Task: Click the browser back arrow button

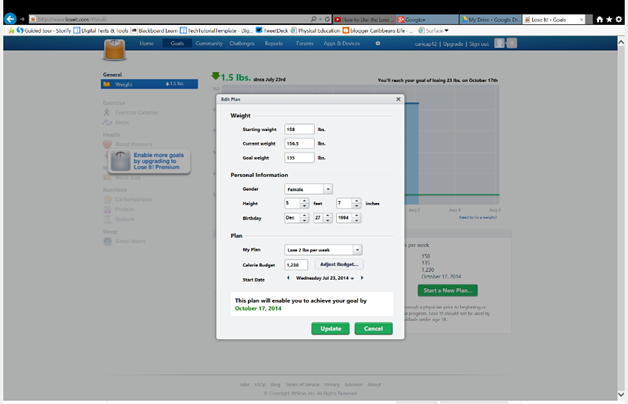Action: [x=10, y=19]
